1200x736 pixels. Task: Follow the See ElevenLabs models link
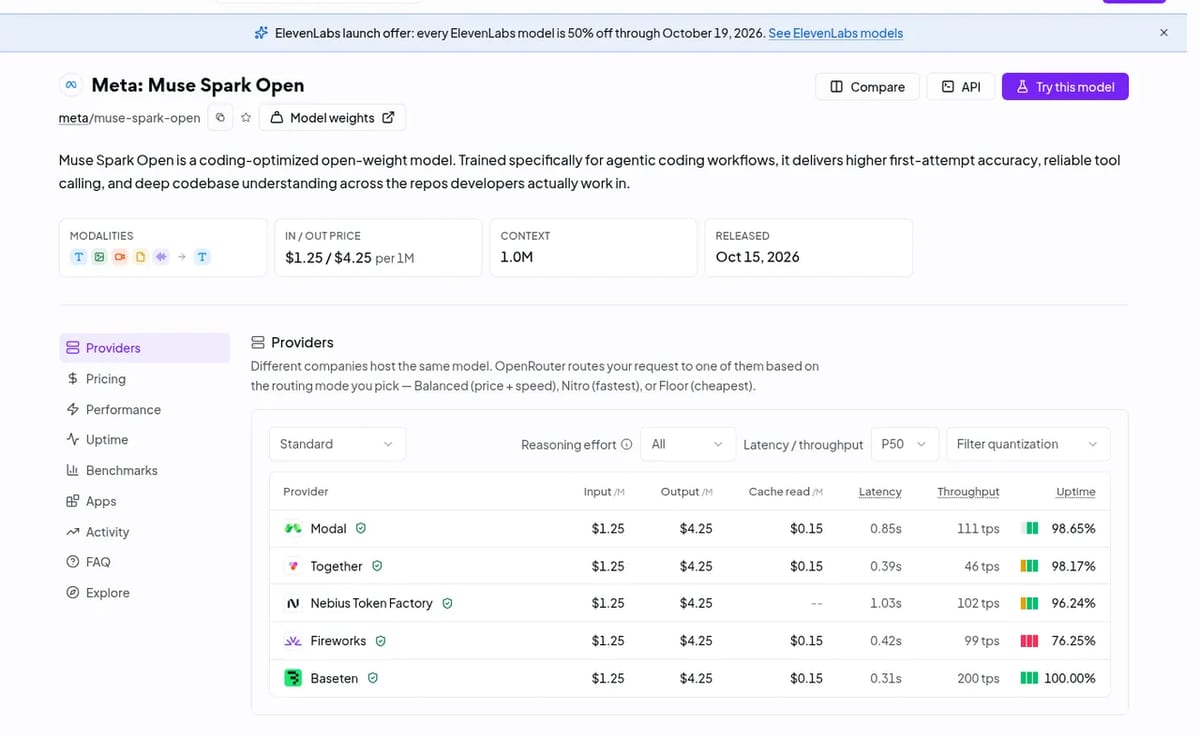[835, 33]
